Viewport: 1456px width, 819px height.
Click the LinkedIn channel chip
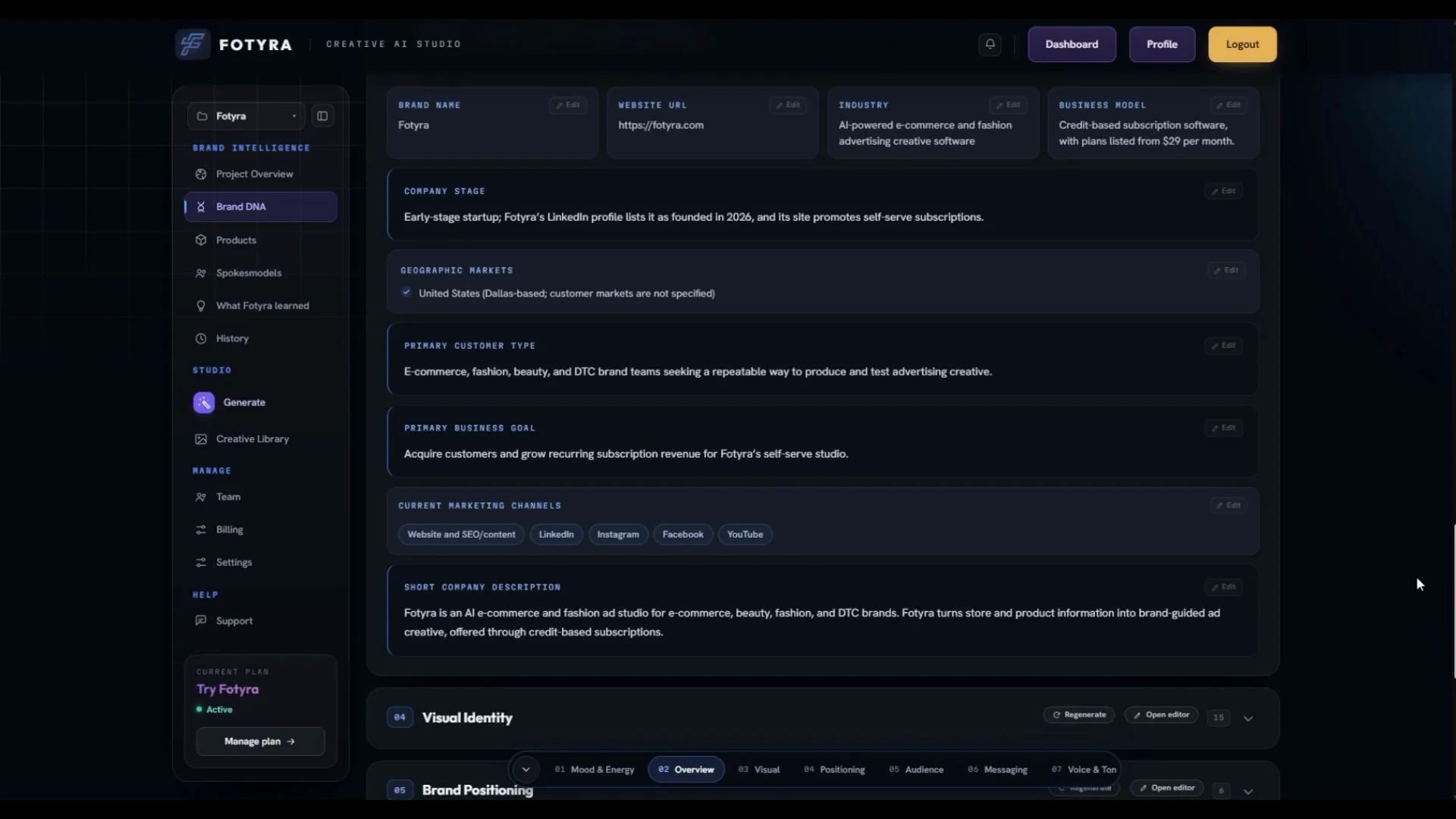point(556,535)
